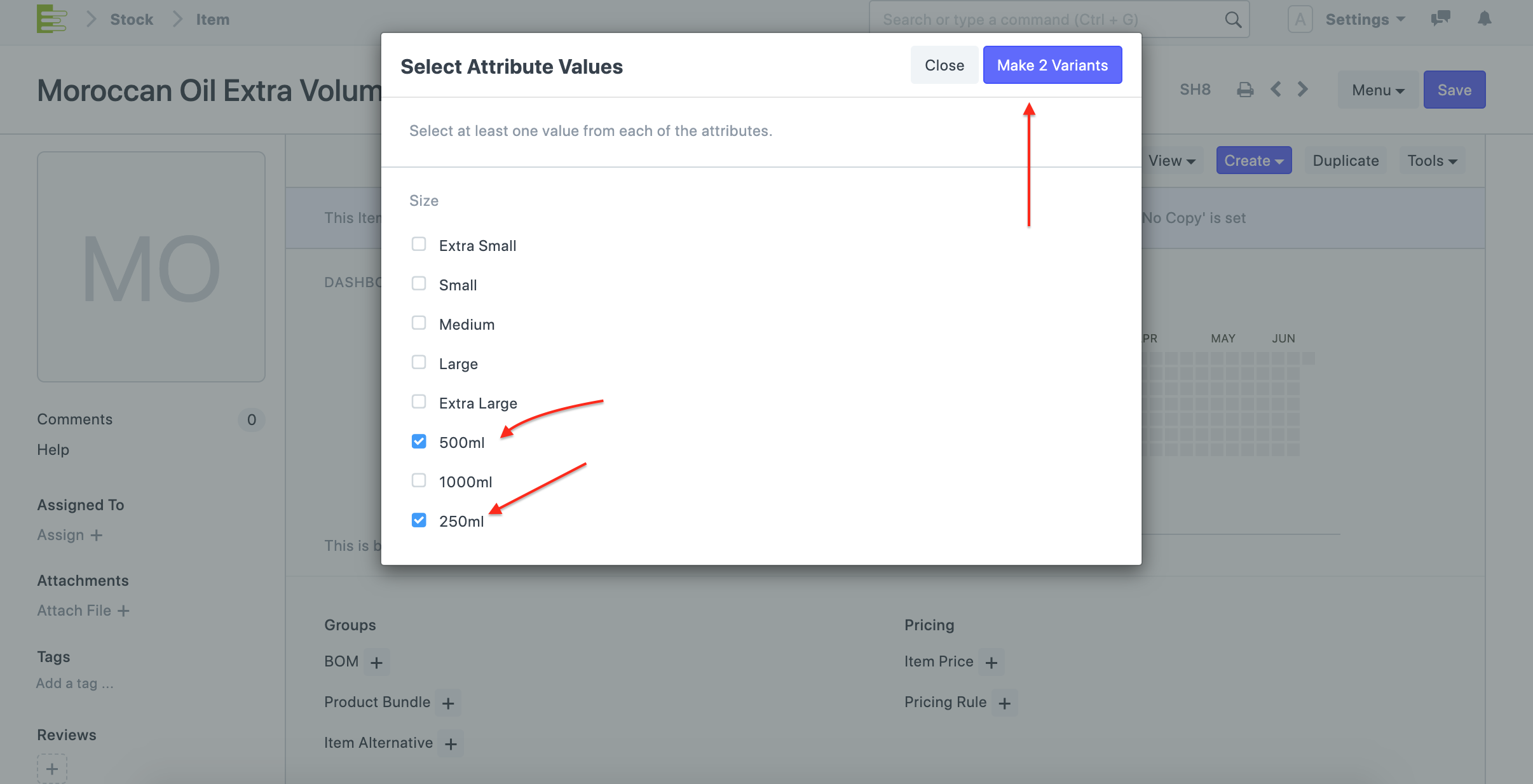1533x784 pixels.
Task: Click the print icon beside SH8
Action: tap(1246, 90)
